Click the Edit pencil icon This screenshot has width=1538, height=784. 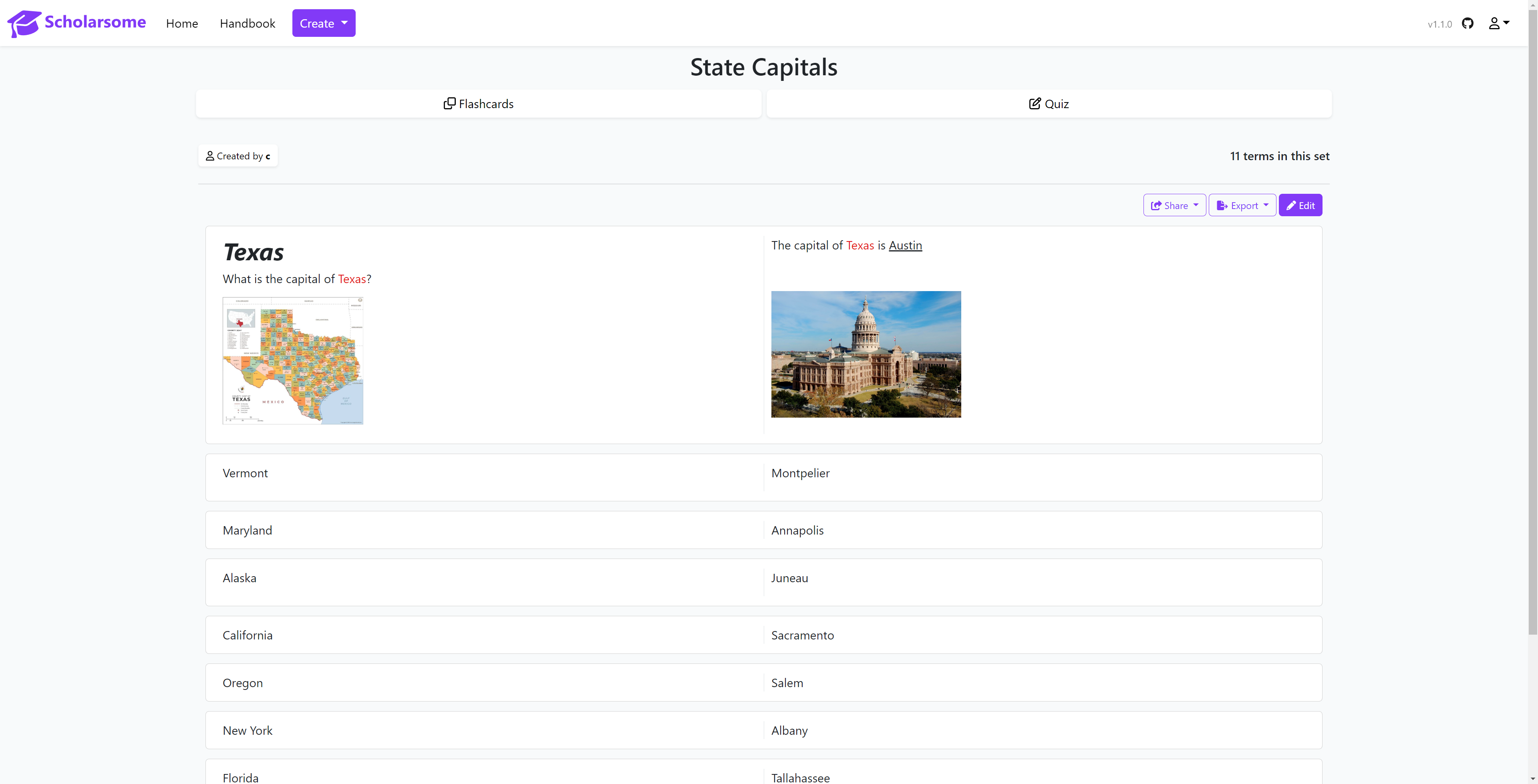[x=1291, y=205]
